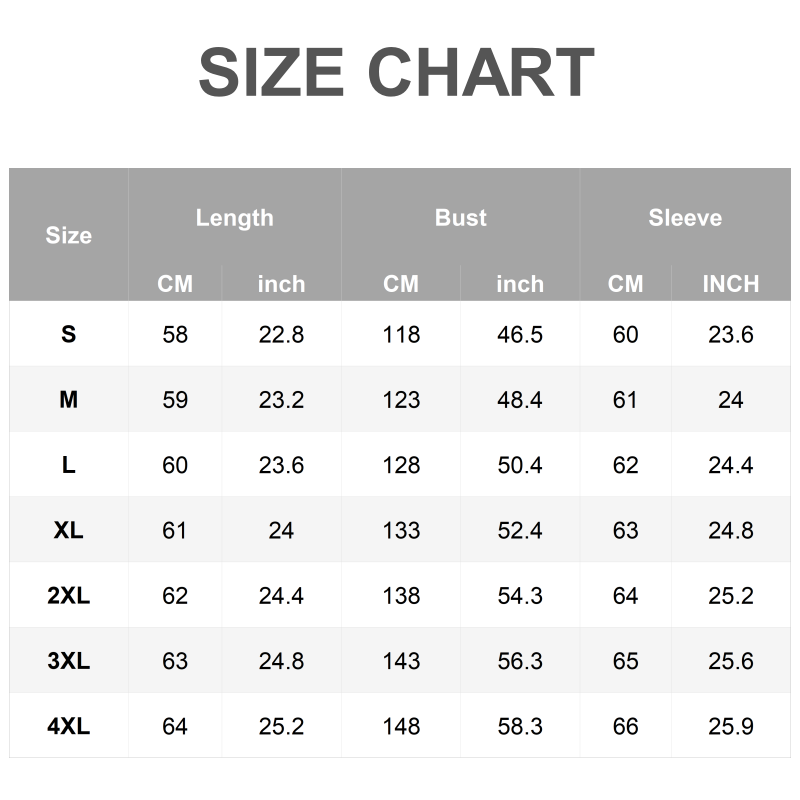Screen dimensions: 800x800
Task: Click the Length column header
Action: click(234, 218)
